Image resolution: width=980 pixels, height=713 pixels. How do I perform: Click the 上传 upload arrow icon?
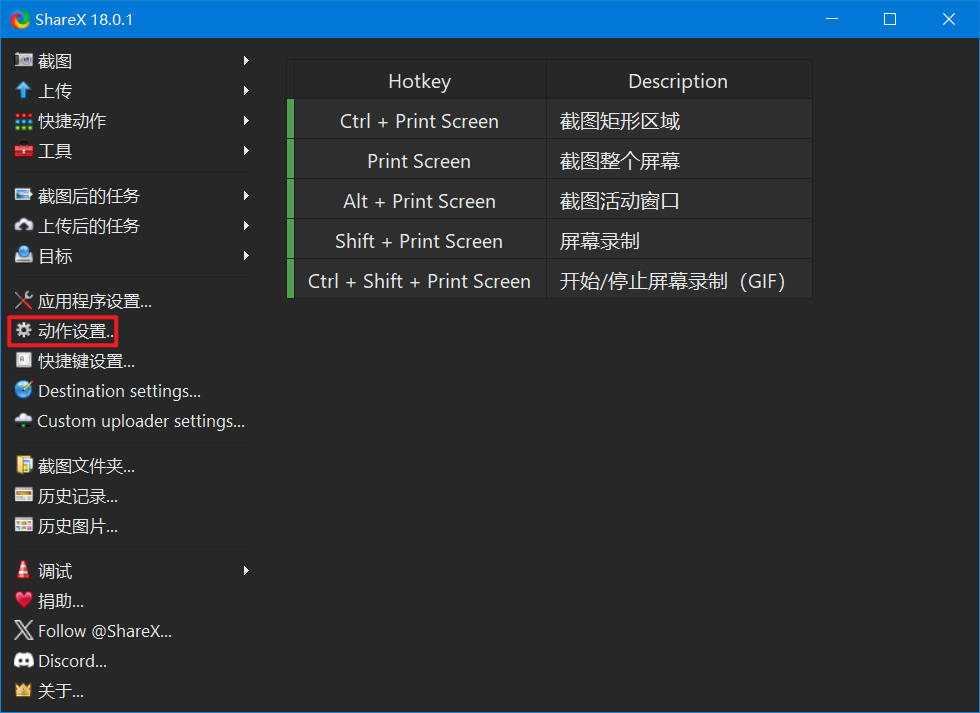point(24,91)
